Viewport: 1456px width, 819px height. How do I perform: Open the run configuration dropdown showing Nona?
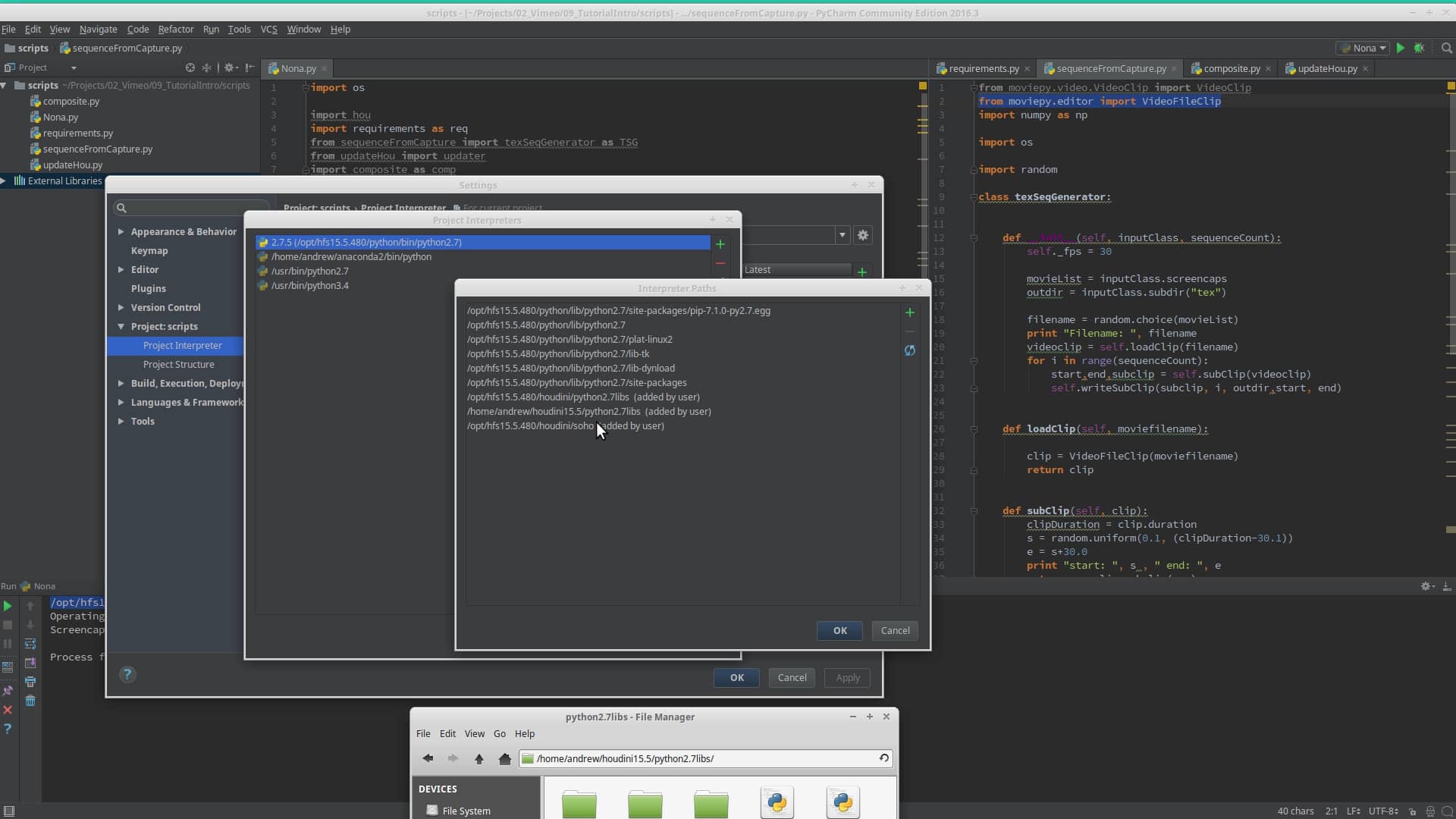tap(1363, 48)
